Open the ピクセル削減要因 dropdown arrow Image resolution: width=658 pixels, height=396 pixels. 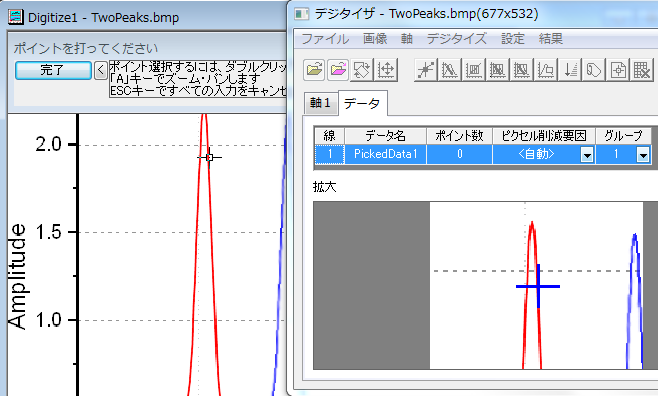pyautogui.click(x=587, y=155)
